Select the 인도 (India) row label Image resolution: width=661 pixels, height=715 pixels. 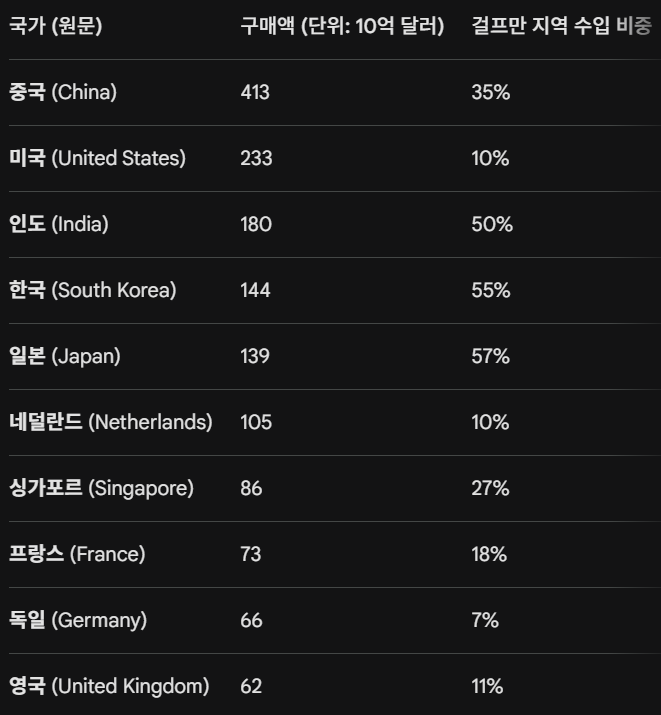(x=58, y=224)
